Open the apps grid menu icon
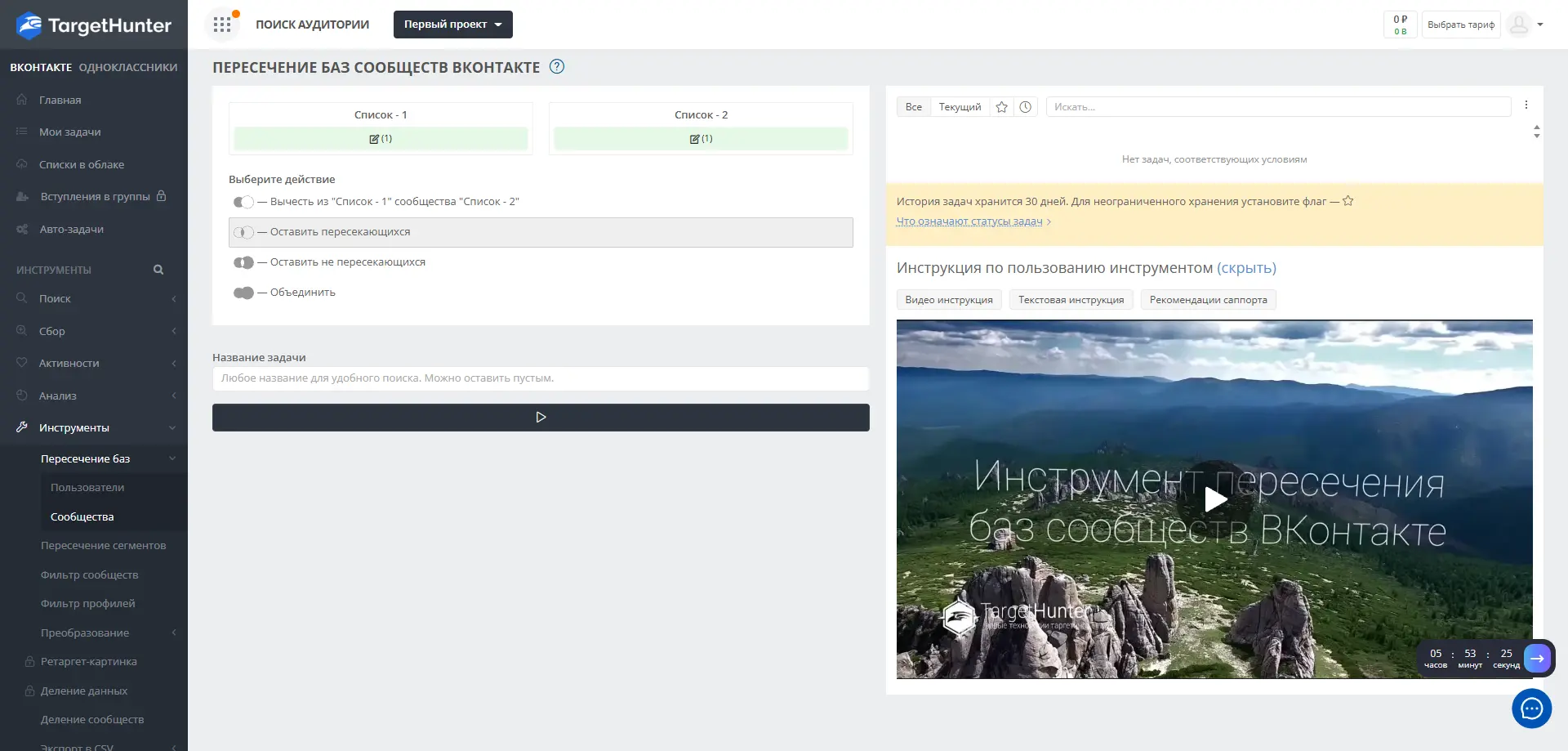This screenshot has height=751, width=1568. [x=222, y=25]
